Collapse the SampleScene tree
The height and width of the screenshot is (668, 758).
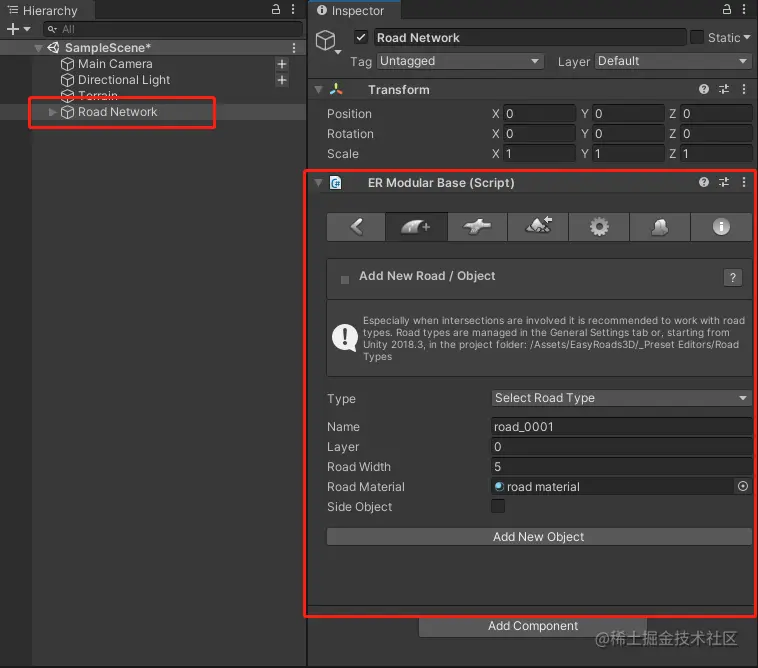(38, 48)
